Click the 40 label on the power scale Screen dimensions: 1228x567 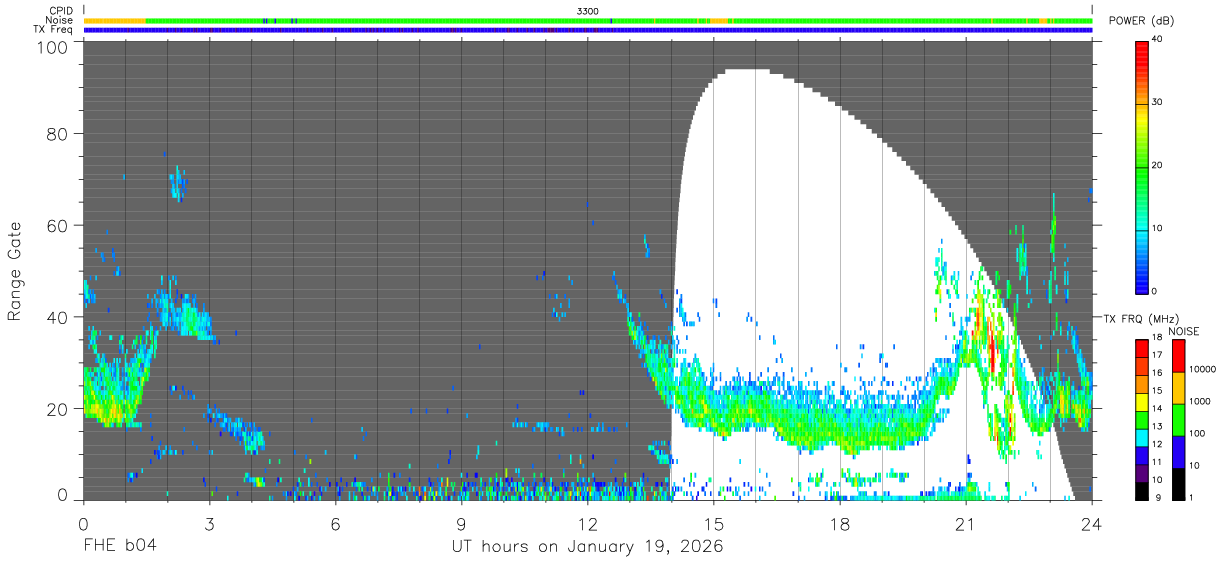tap(1156, 40)
